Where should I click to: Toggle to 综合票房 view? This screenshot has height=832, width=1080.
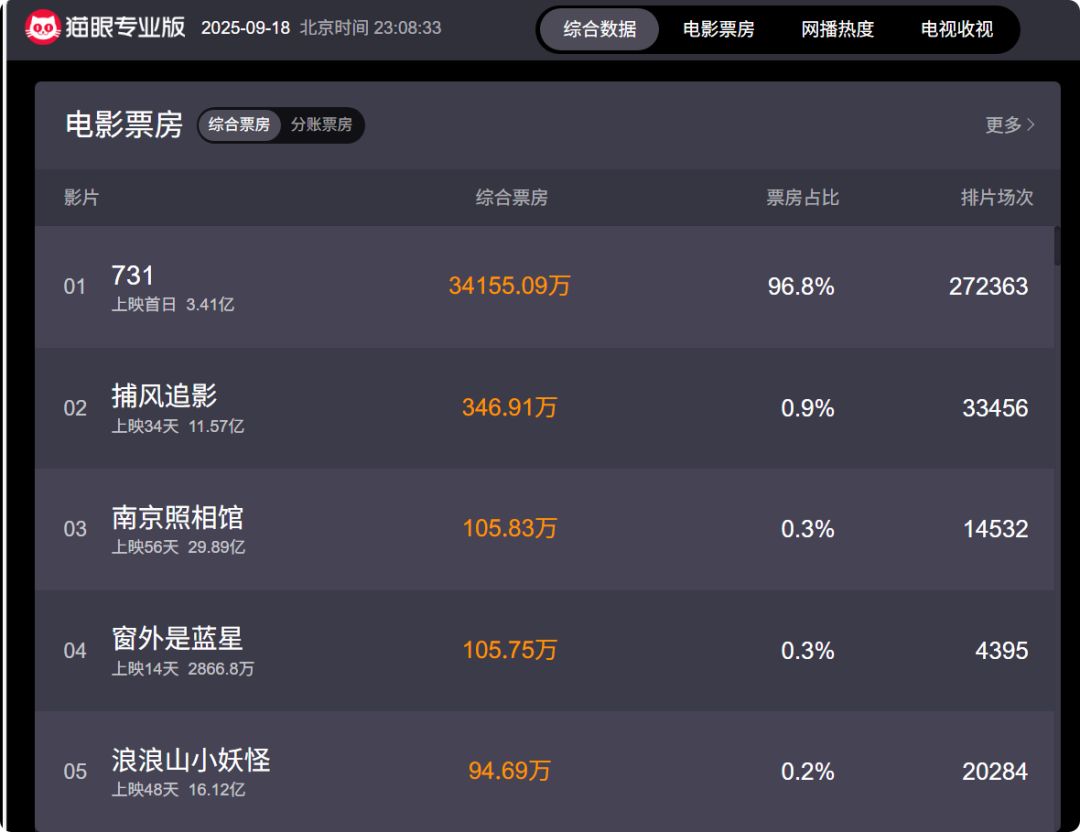239,125
